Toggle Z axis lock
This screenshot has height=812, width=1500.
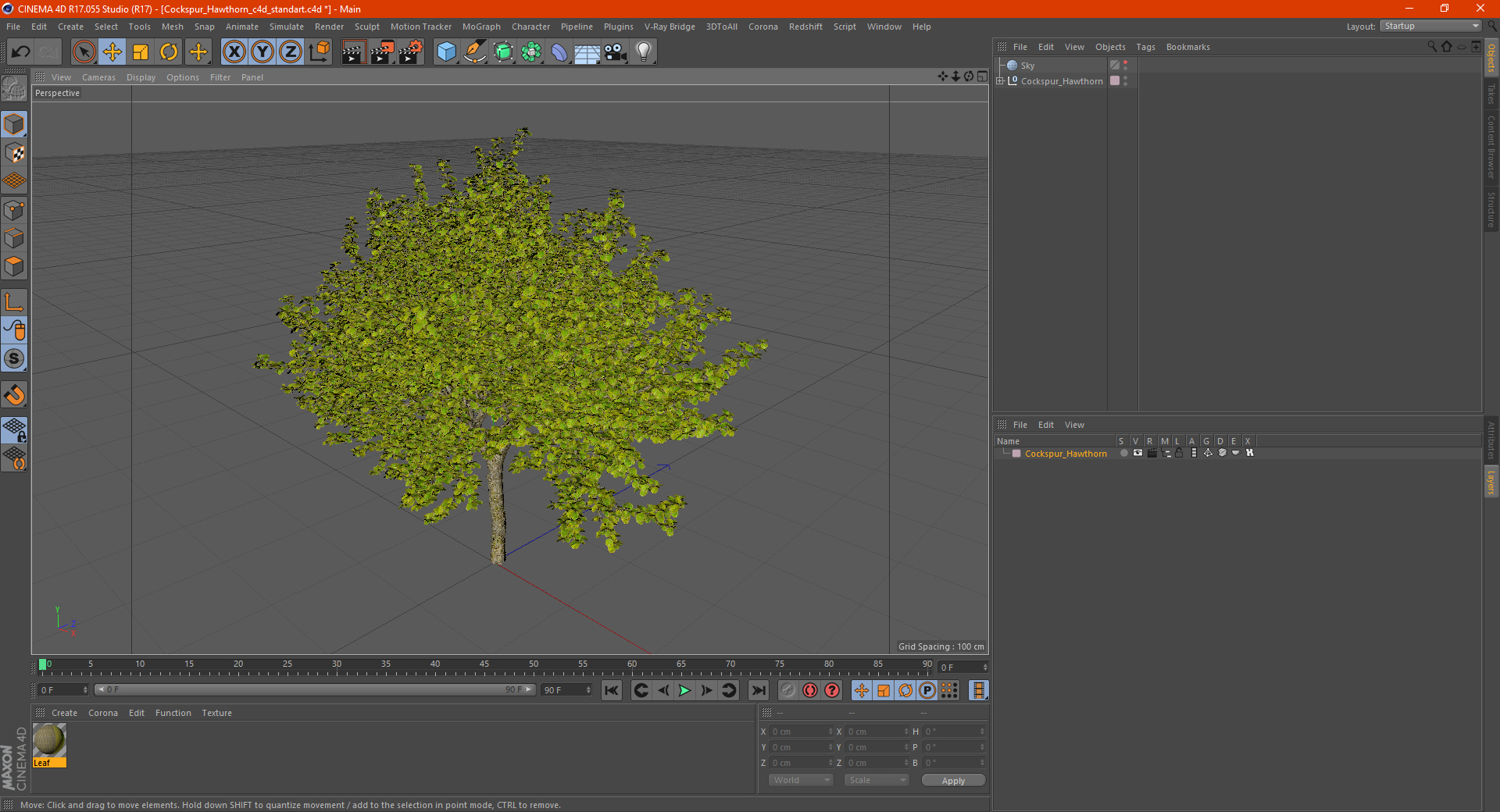click(x=291, y=52)
